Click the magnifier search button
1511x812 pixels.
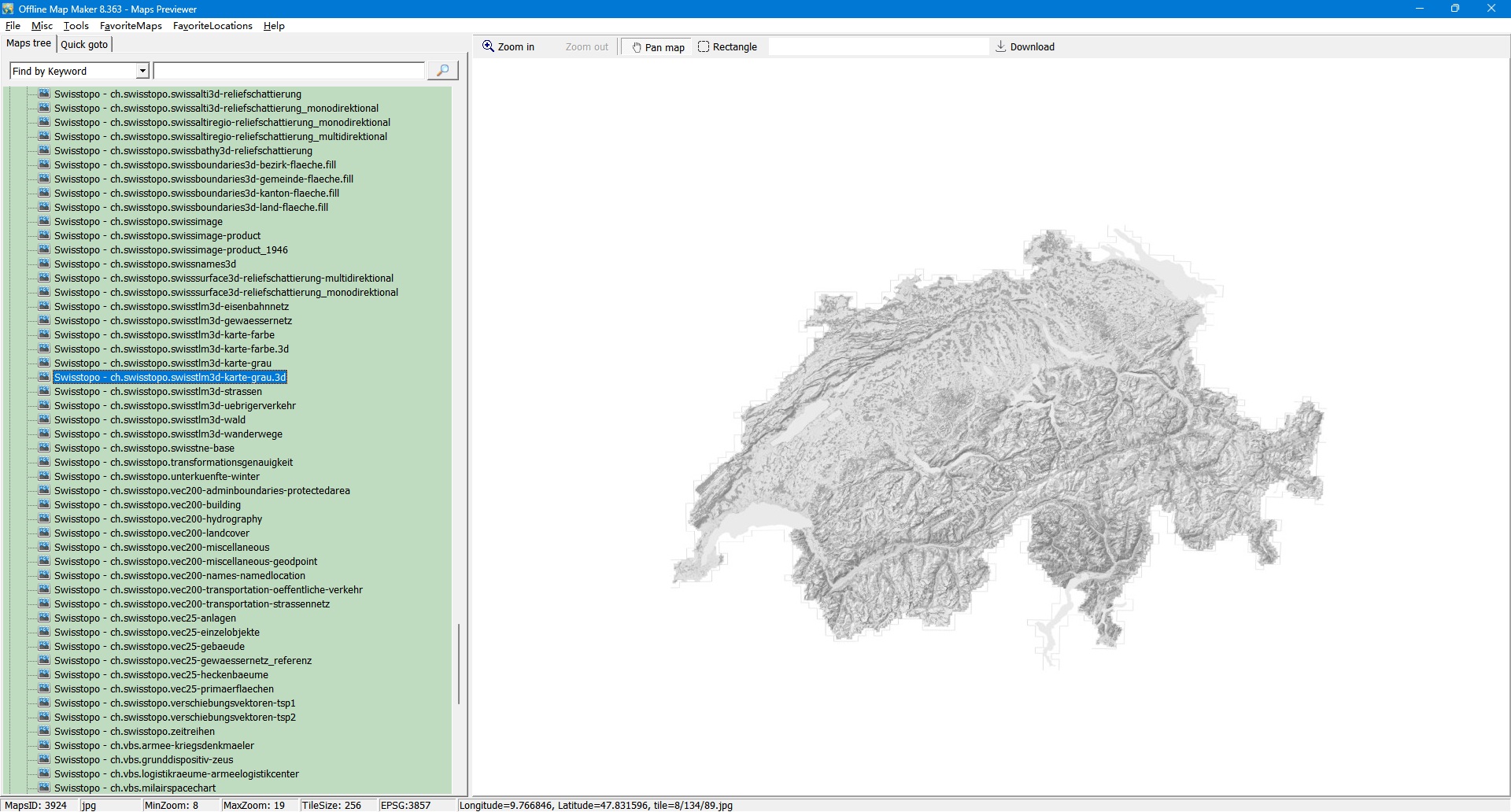tap(442, 71)
